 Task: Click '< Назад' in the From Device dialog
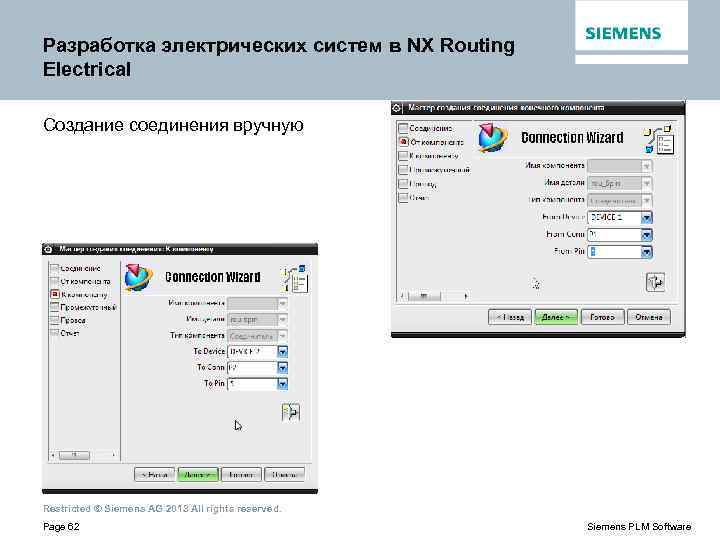pos(510,317)
